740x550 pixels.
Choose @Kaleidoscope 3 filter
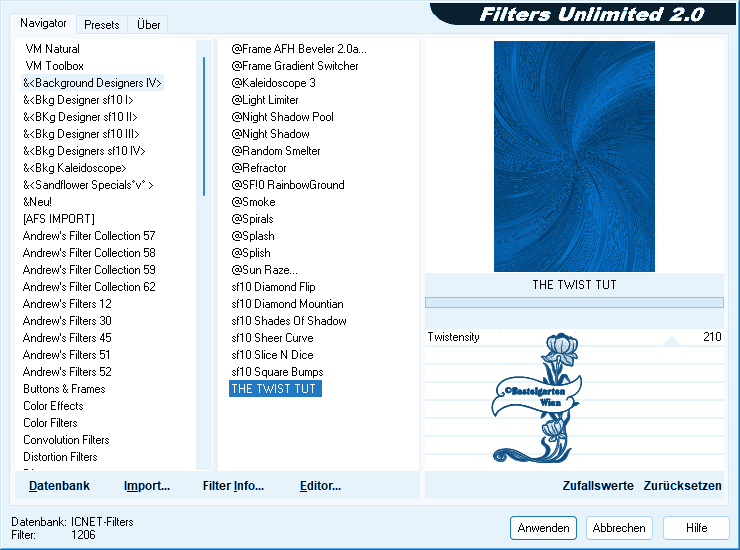(273, 83)
